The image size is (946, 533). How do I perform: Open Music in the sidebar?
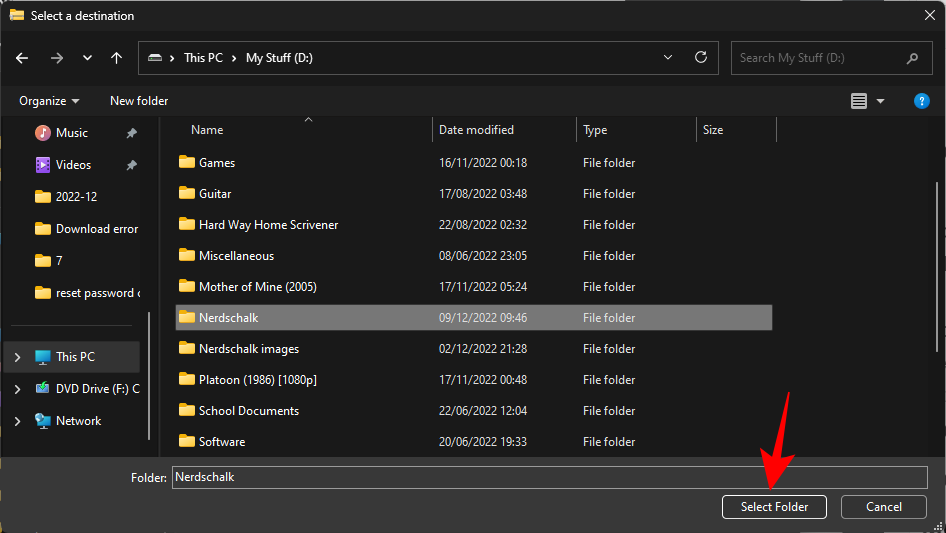point(71,133)
